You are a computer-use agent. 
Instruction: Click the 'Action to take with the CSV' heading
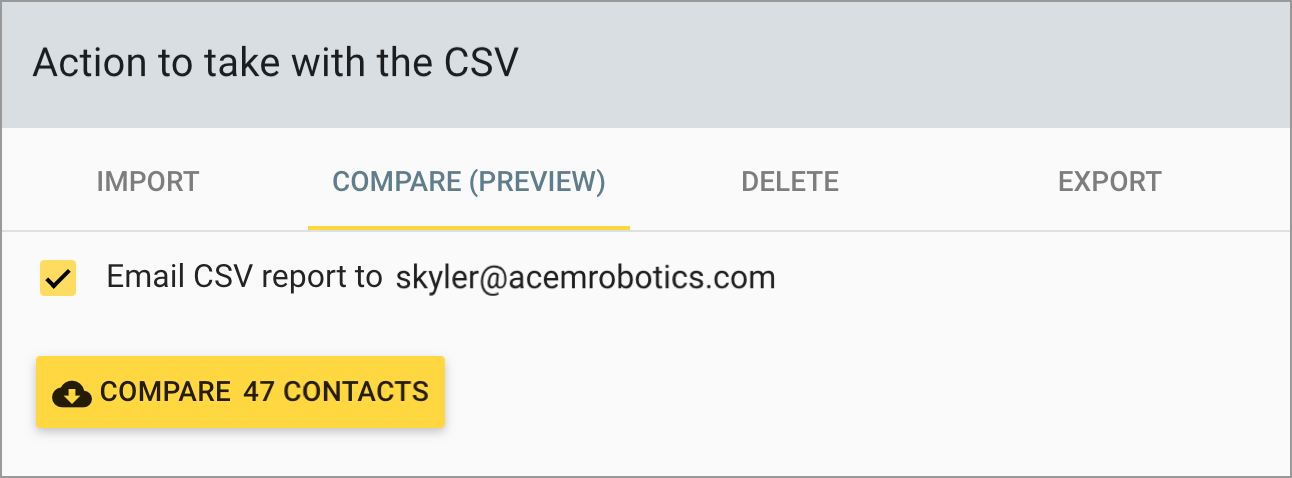pos(276,64)
